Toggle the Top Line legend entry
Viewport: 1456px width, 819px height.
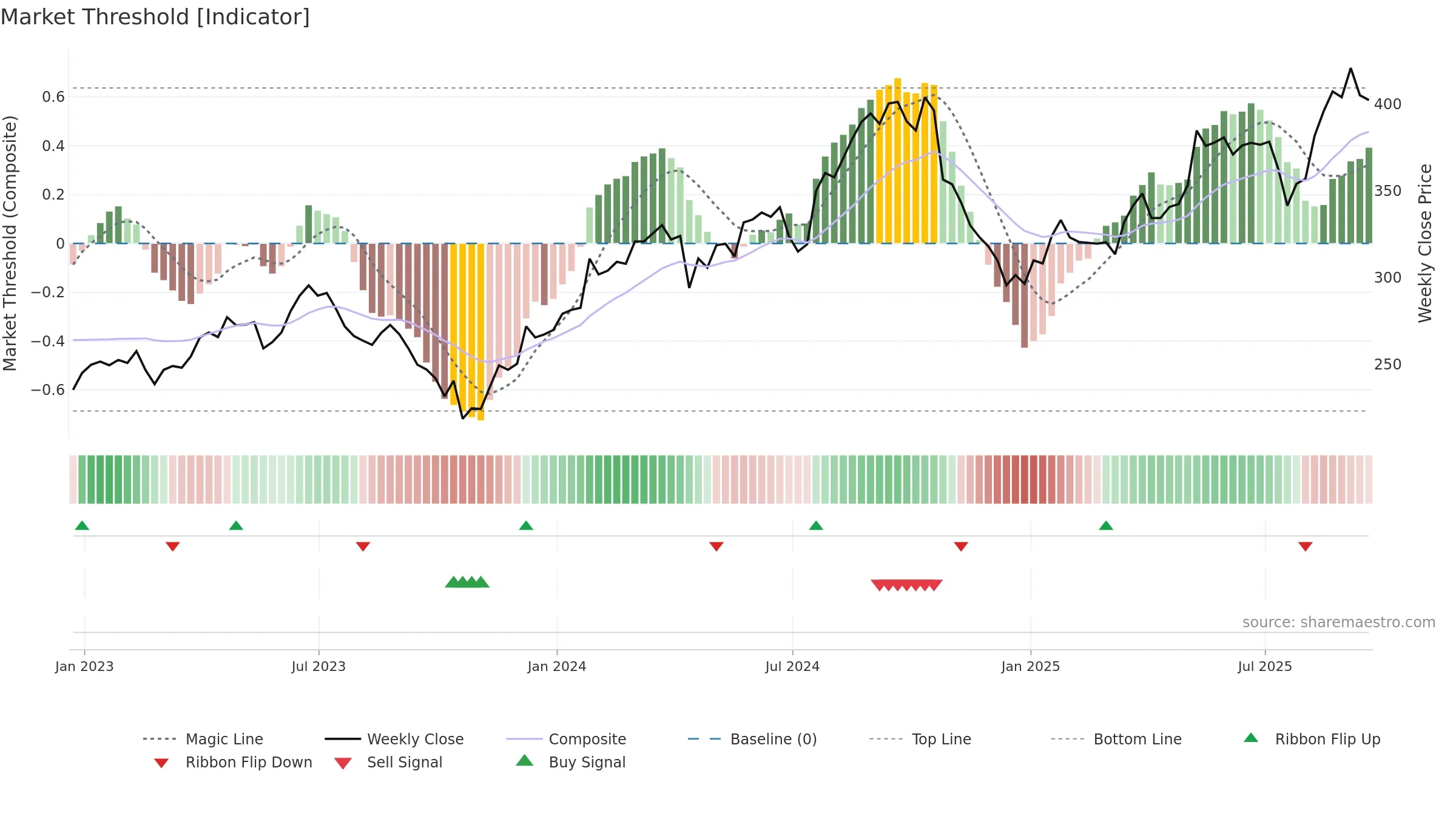920,739
